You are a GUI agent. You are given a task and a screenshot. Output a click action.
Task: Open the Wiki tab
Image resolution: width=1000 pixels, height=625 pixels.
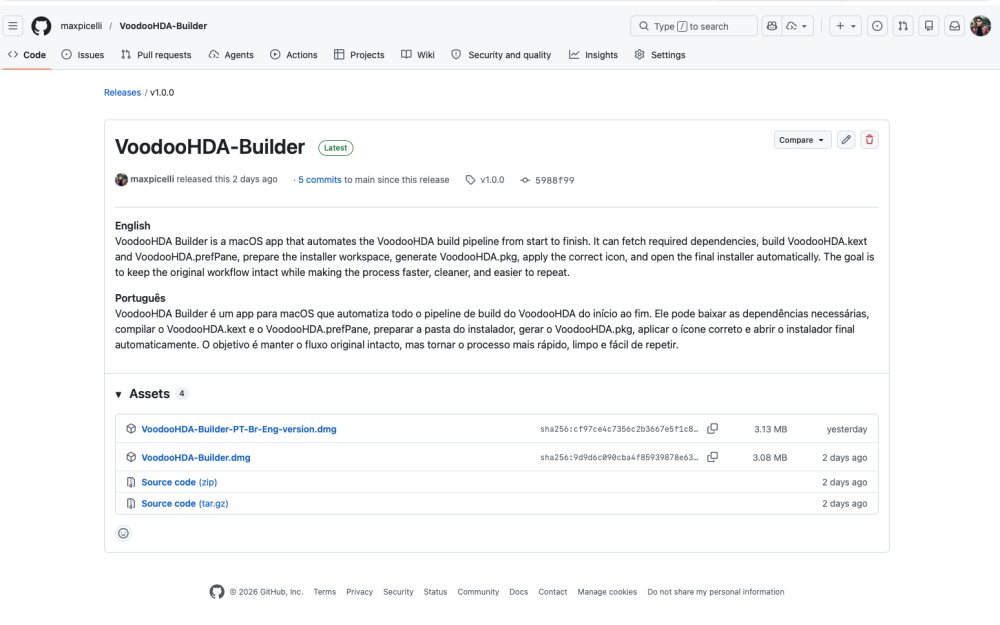click(x=418, y=55)
